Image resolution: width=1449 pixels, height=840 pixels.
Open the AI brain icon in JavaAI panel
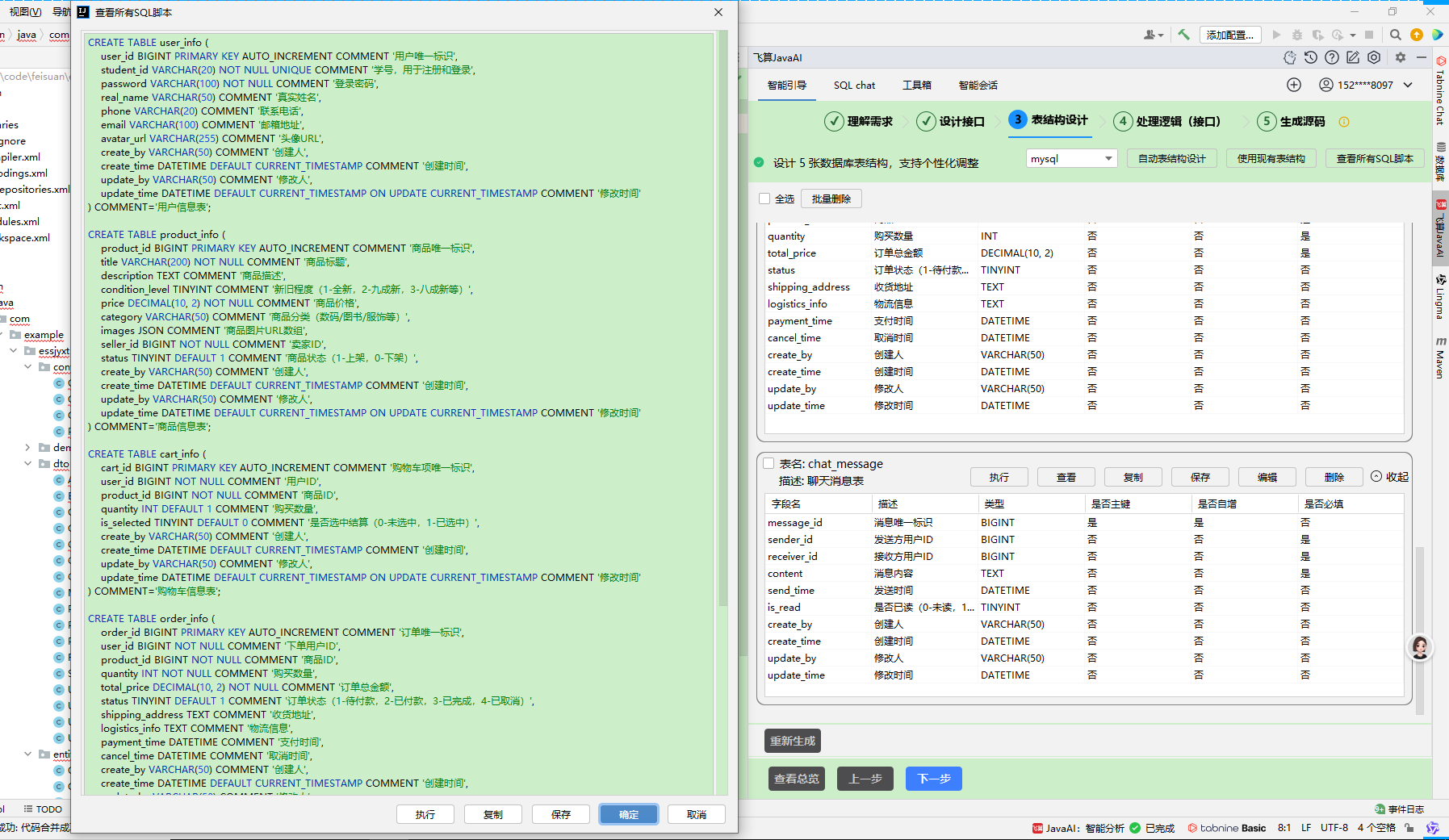[1290, 57]
